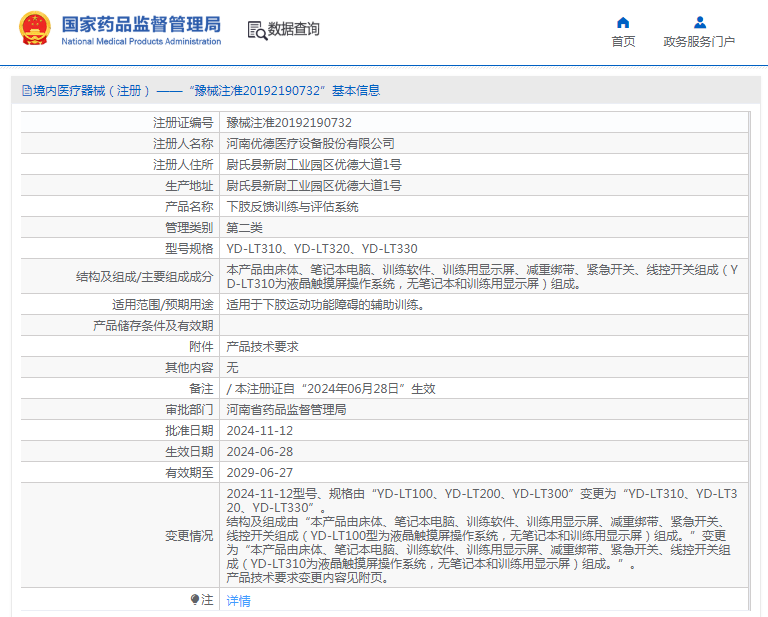Click the 备注 row label
Screen dimensions: 768x617
201,389
